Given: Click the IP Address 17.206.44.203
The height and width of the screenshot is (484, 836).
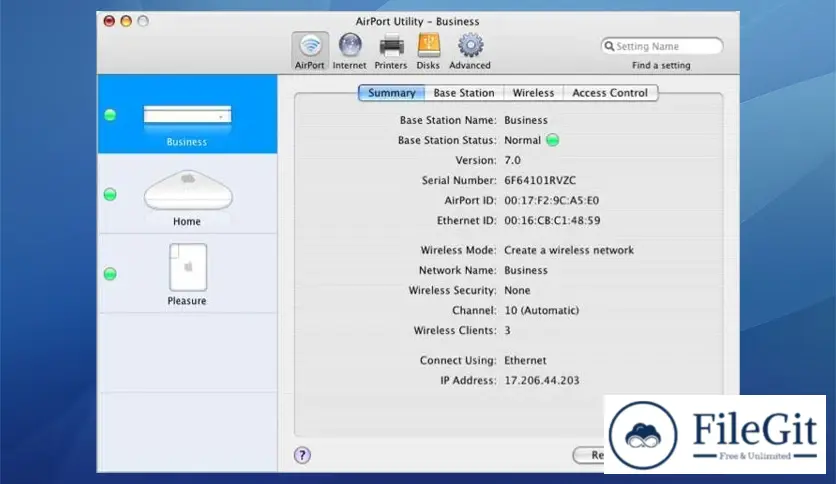Looking at the screenshot, I should 542,381.
